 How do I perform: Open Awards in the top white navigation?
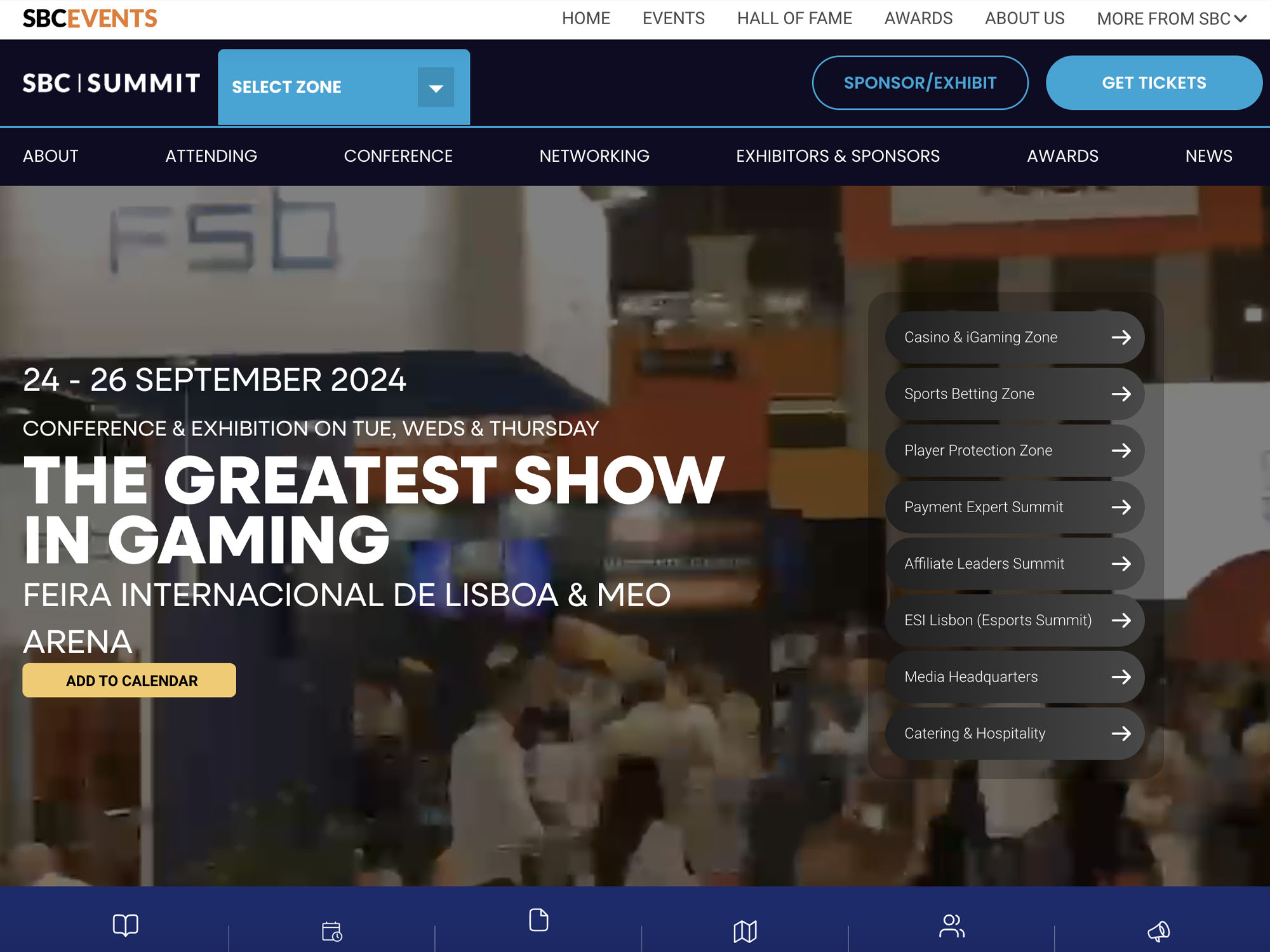click(918, 18)
